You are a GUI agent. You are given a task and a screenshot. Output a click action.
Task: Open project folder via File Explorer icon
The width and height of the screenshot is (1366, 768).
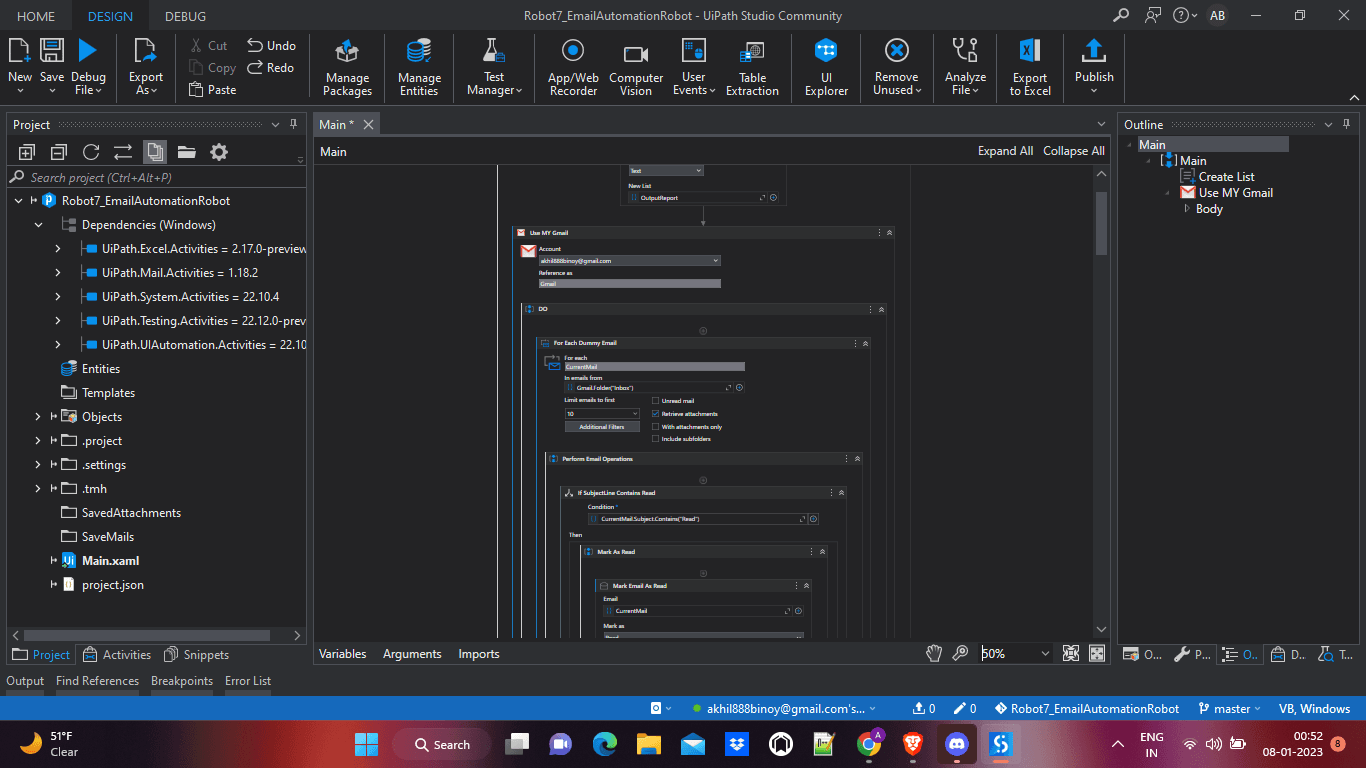tap(187, 152)
